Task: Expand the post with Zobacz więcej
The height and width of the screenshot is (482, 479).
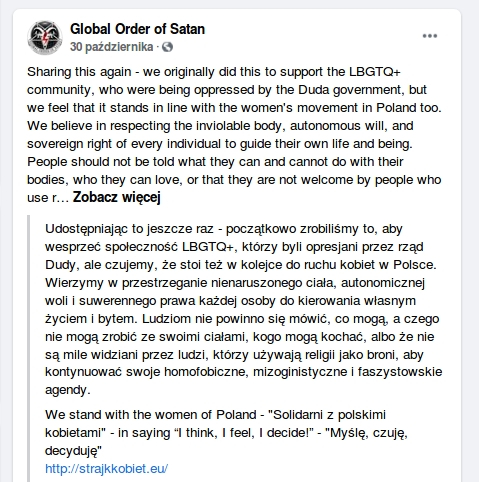Action: click(x=117, y=197)
